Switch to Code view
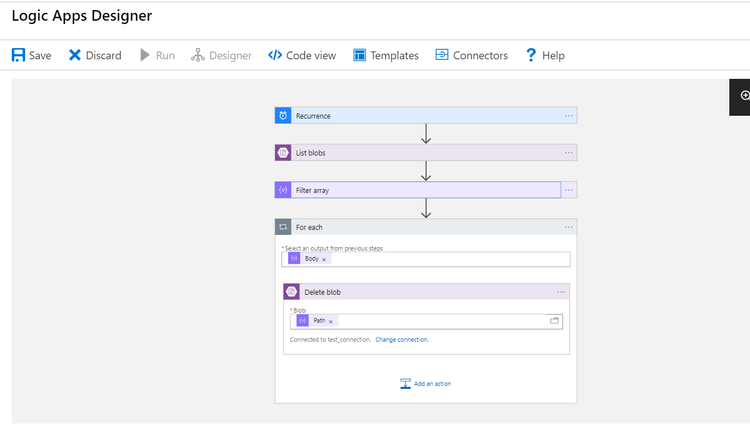The width and height of the screenshot is (750, 434). pyautogui.click(x=302, y=56)
